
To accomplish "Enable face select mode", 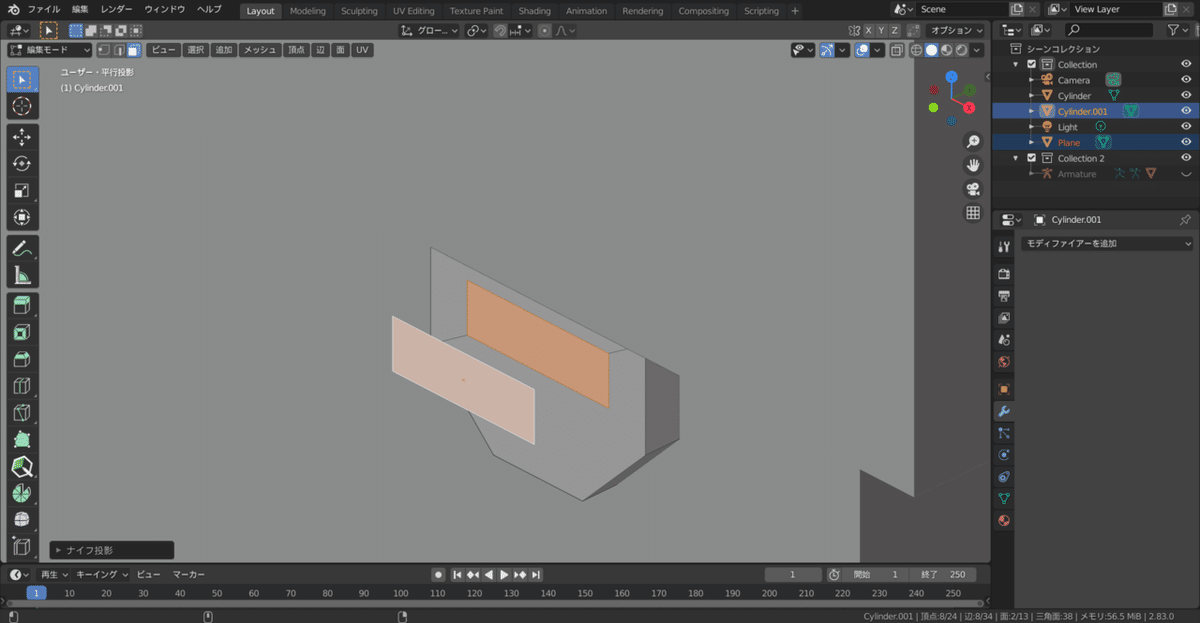I will tap(133, 50).
